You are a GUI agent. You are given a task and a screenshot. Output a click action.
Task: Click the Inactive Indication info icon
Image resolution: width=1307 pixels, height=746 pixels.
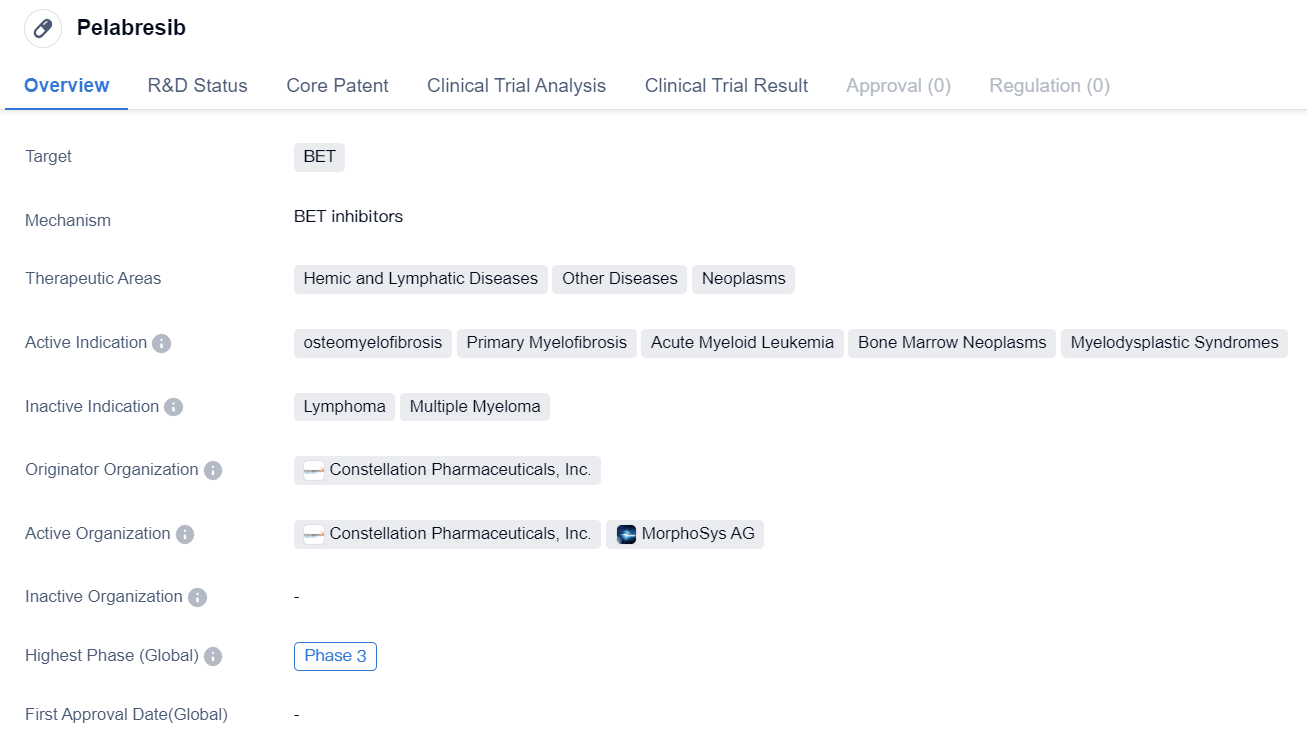point(174,407)
